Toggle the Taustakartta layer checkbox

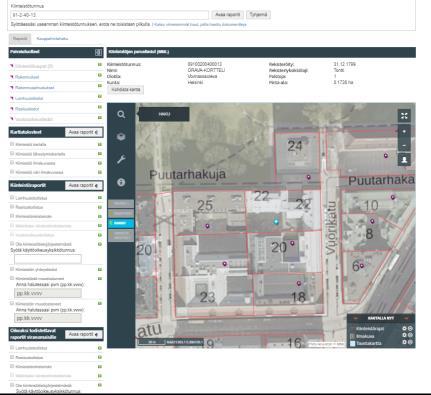[353, 343]
